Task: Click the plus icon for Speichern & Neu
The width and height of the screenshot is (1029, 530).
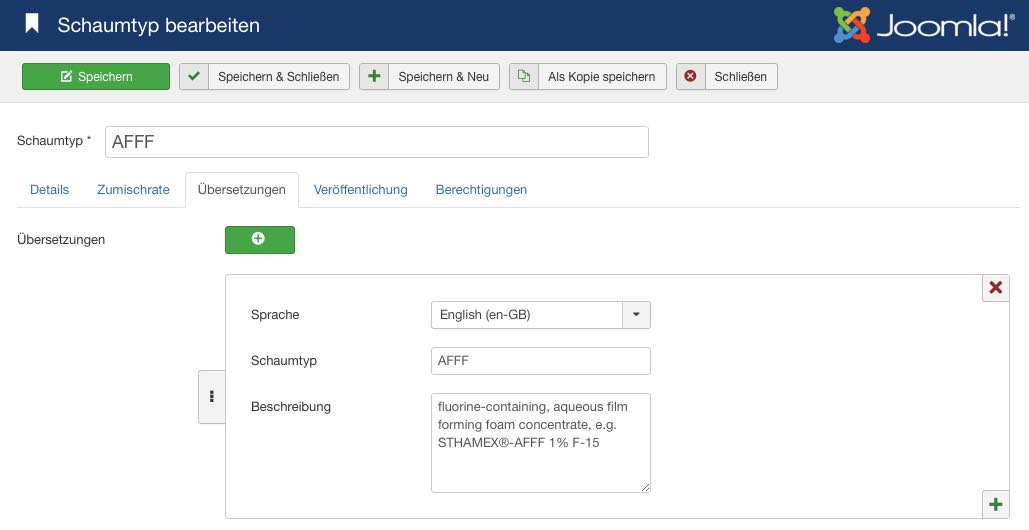Action: 374,76
